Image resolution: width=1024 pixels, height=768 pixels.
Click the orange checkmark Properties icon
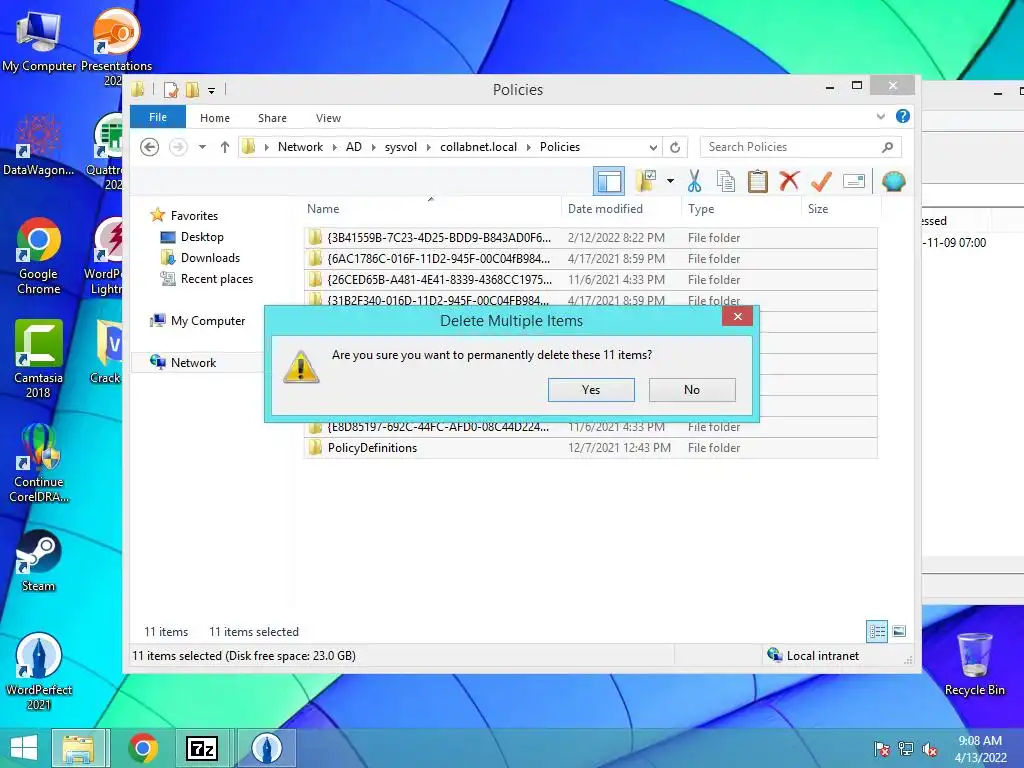click(x=821, y=181)
